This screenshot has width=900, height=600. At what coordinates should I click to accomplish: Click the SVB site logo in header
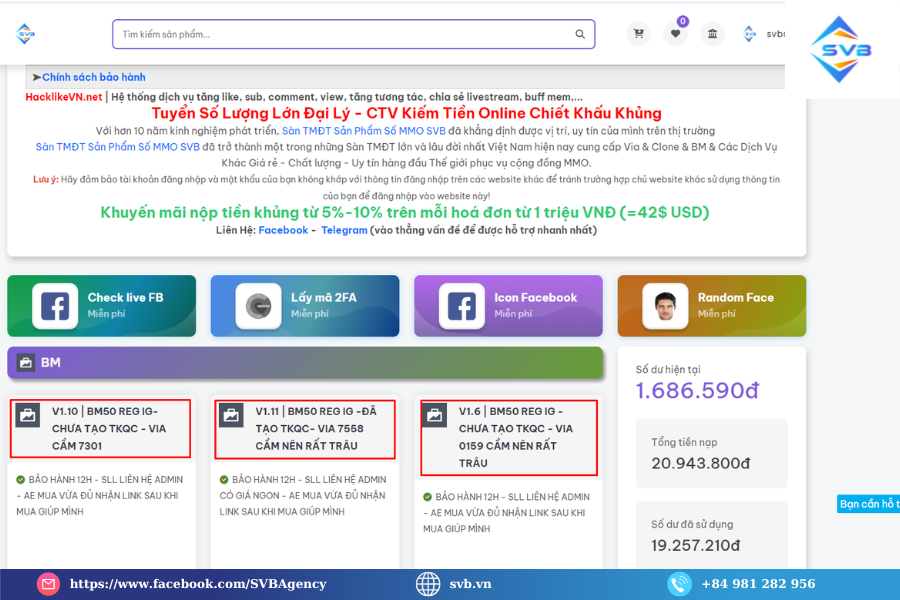pos(25,34)
